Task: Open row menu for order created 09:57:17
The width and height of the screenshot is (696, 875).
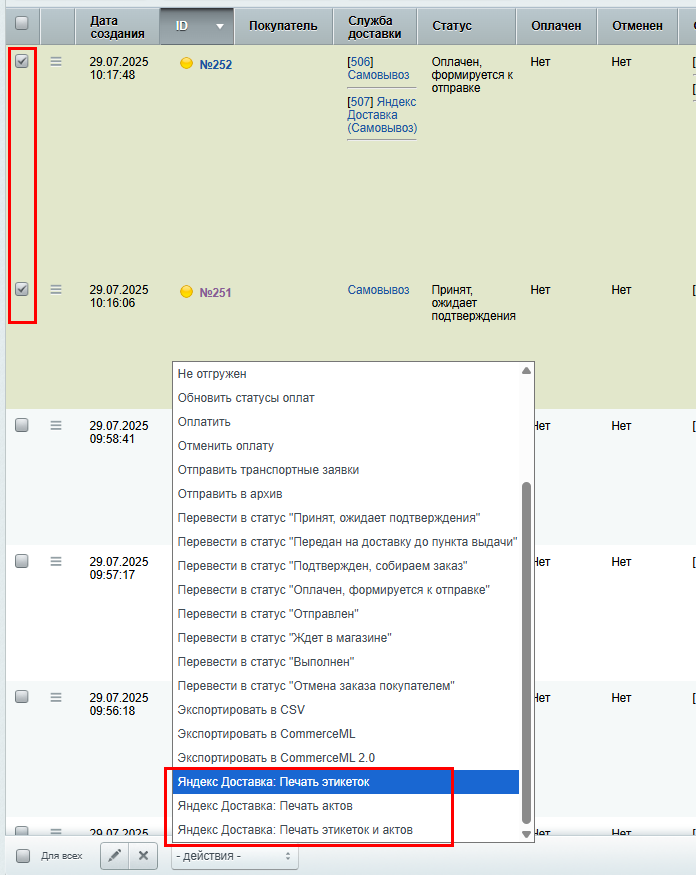Action: (x=56, y=561)
